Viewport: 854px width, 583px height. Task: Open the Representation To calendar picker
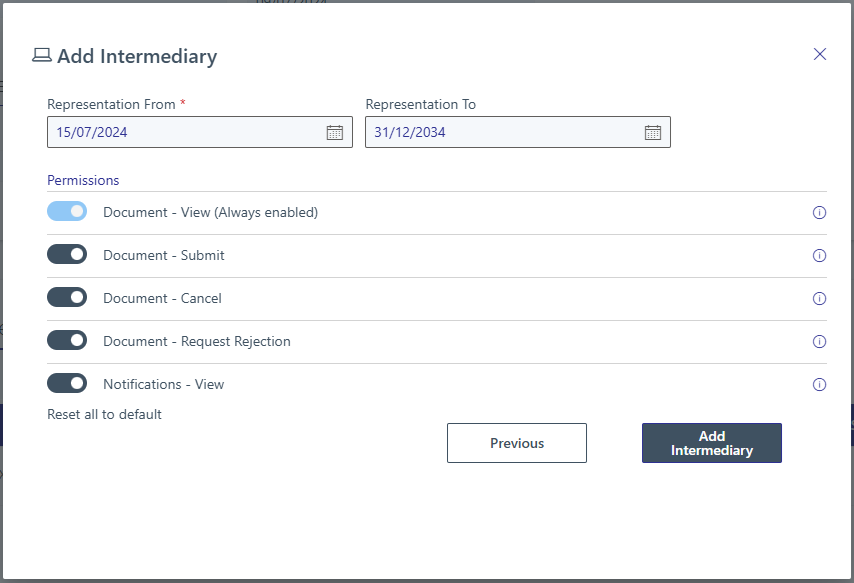653,131
